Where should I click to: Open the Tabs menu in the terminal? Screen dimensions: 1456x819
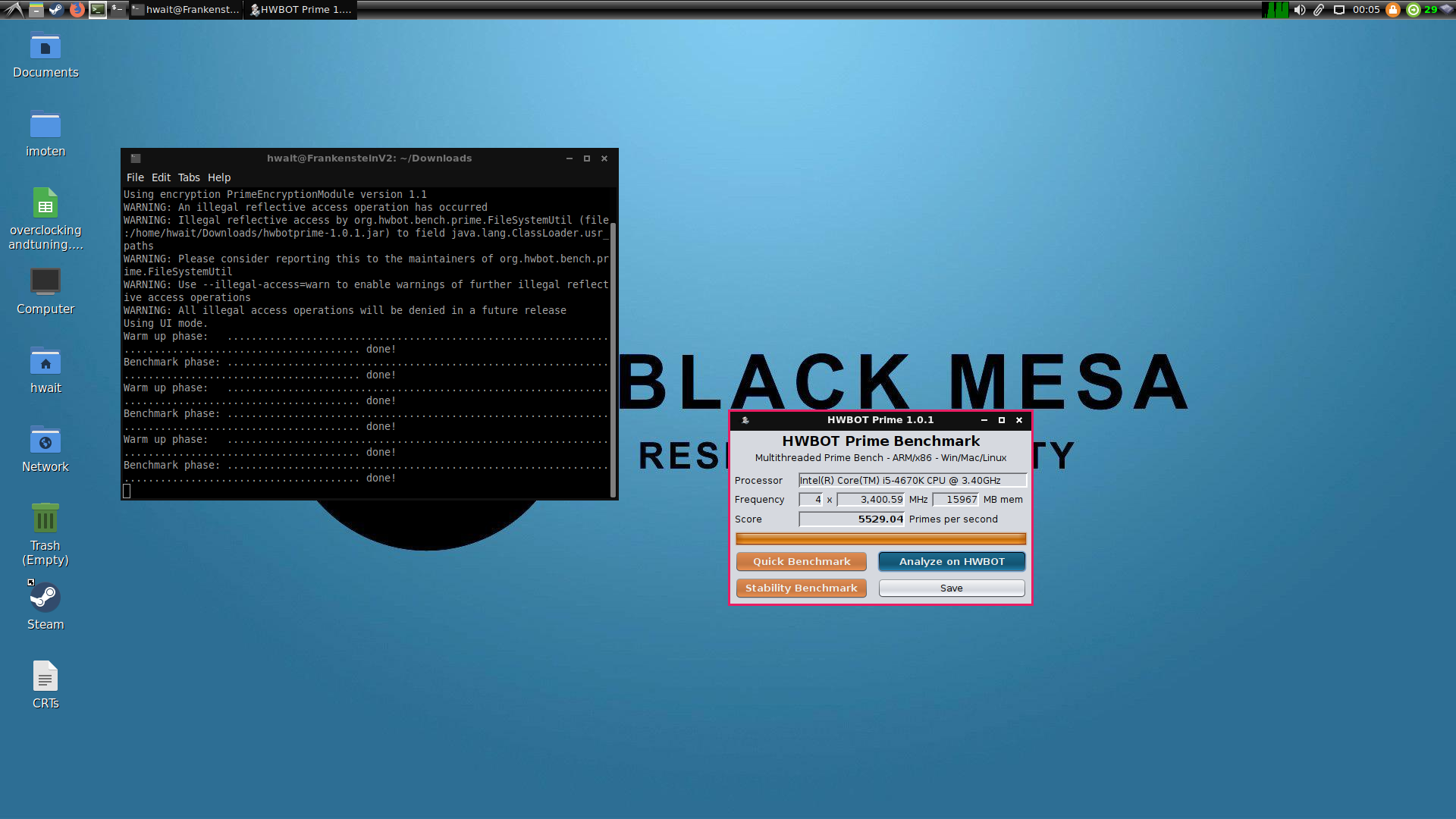coord(189,177)
